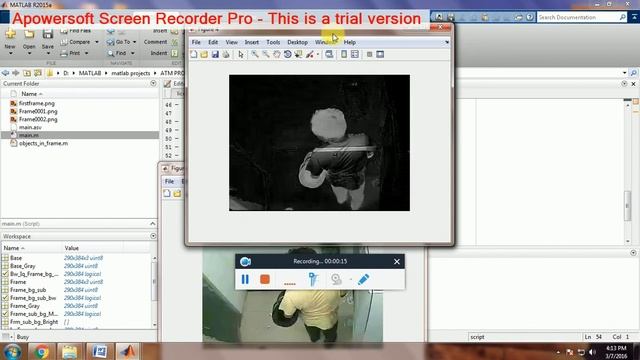Screen dimensions: 640x360
Task: Open Workspace panel actions menu
Action: (x=153, y=236)
